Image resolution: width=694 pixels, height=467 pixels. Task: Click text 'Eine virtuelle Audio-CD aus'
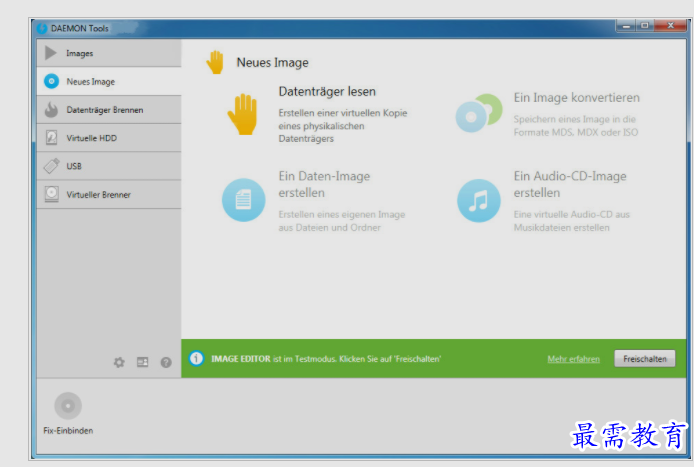coord(571,214)
